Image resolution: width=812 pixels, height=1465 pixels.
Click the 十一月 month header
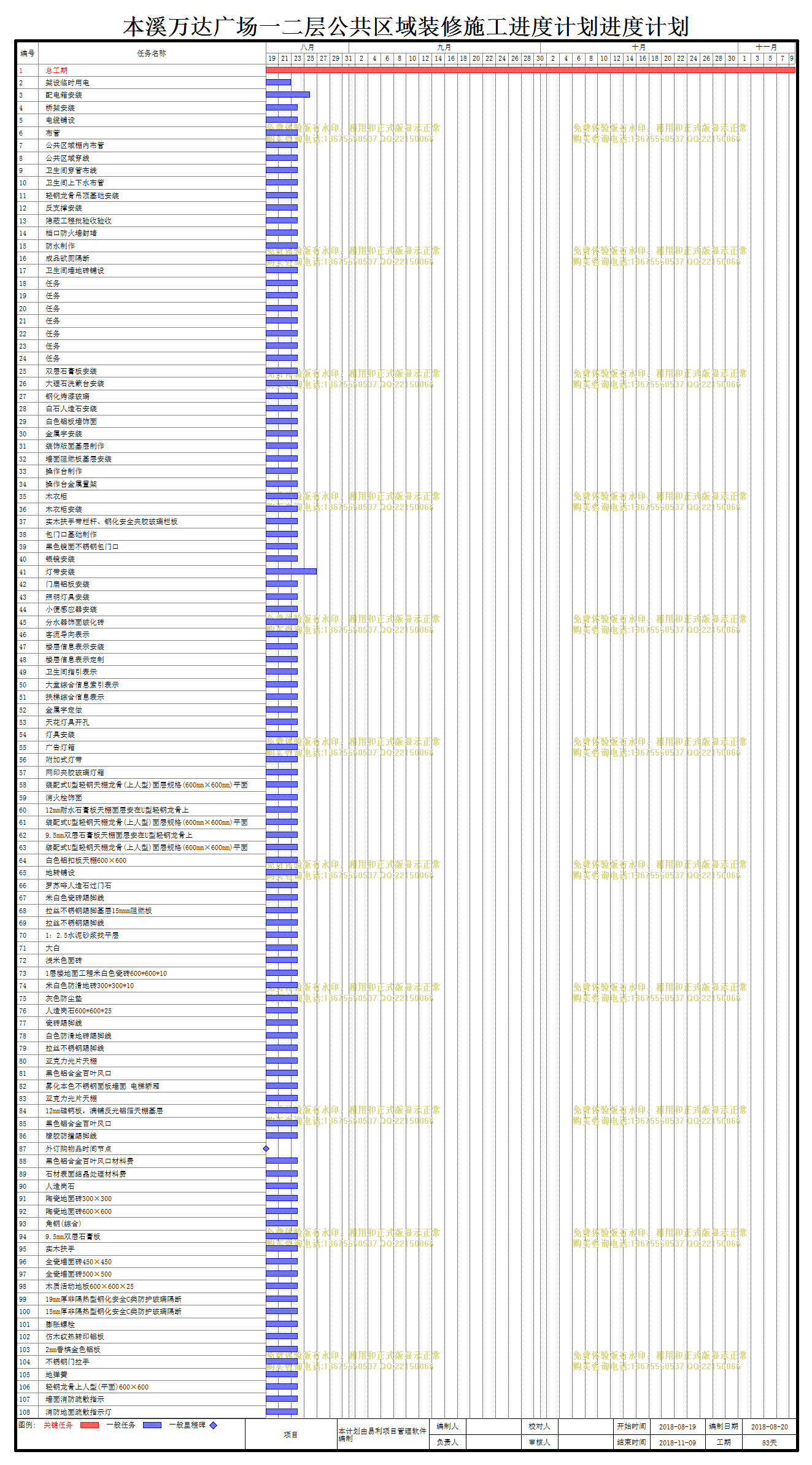pyautogui.click(x=767, y=47)
